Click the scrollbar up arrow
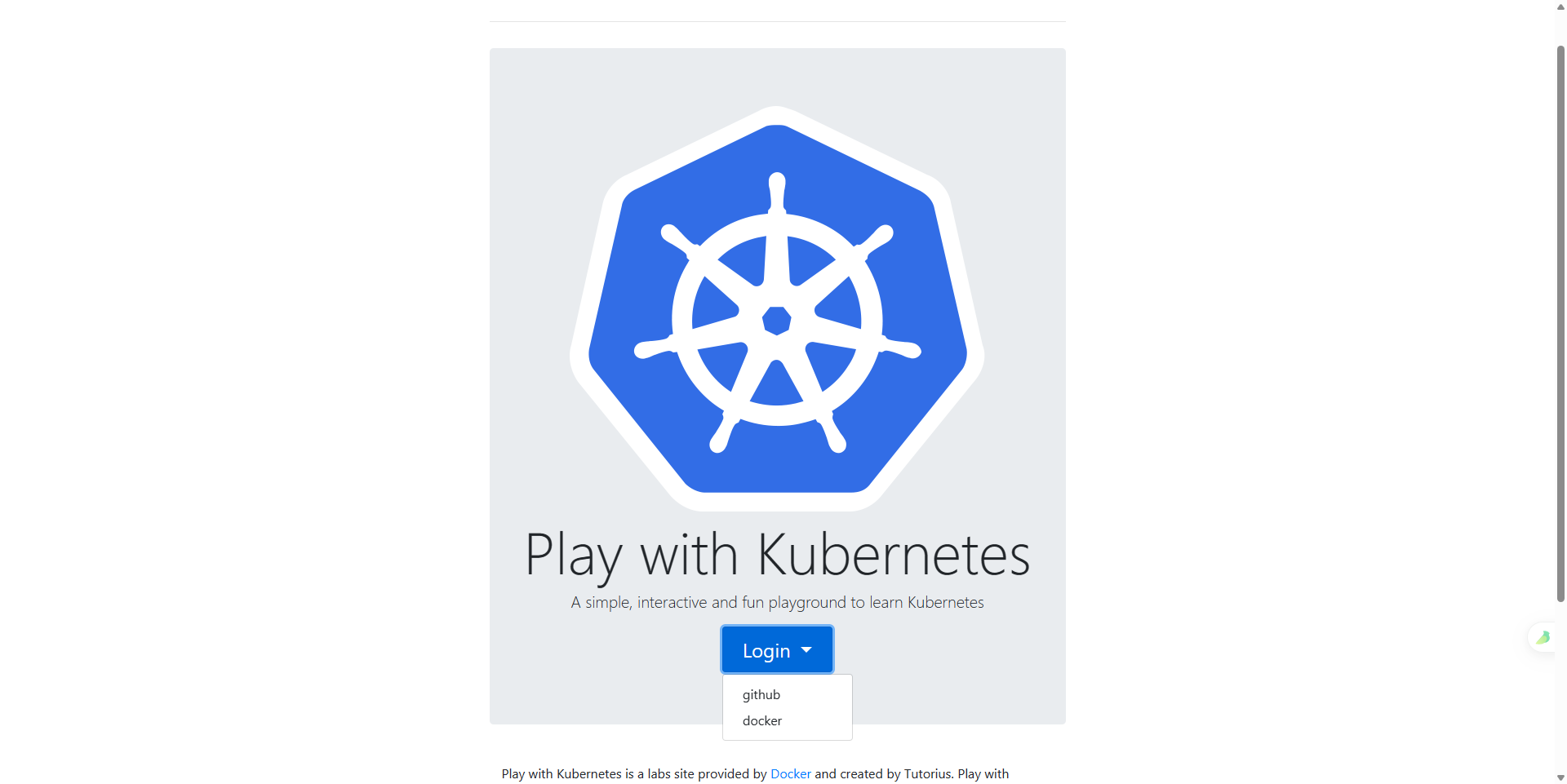 (1560, 7)
